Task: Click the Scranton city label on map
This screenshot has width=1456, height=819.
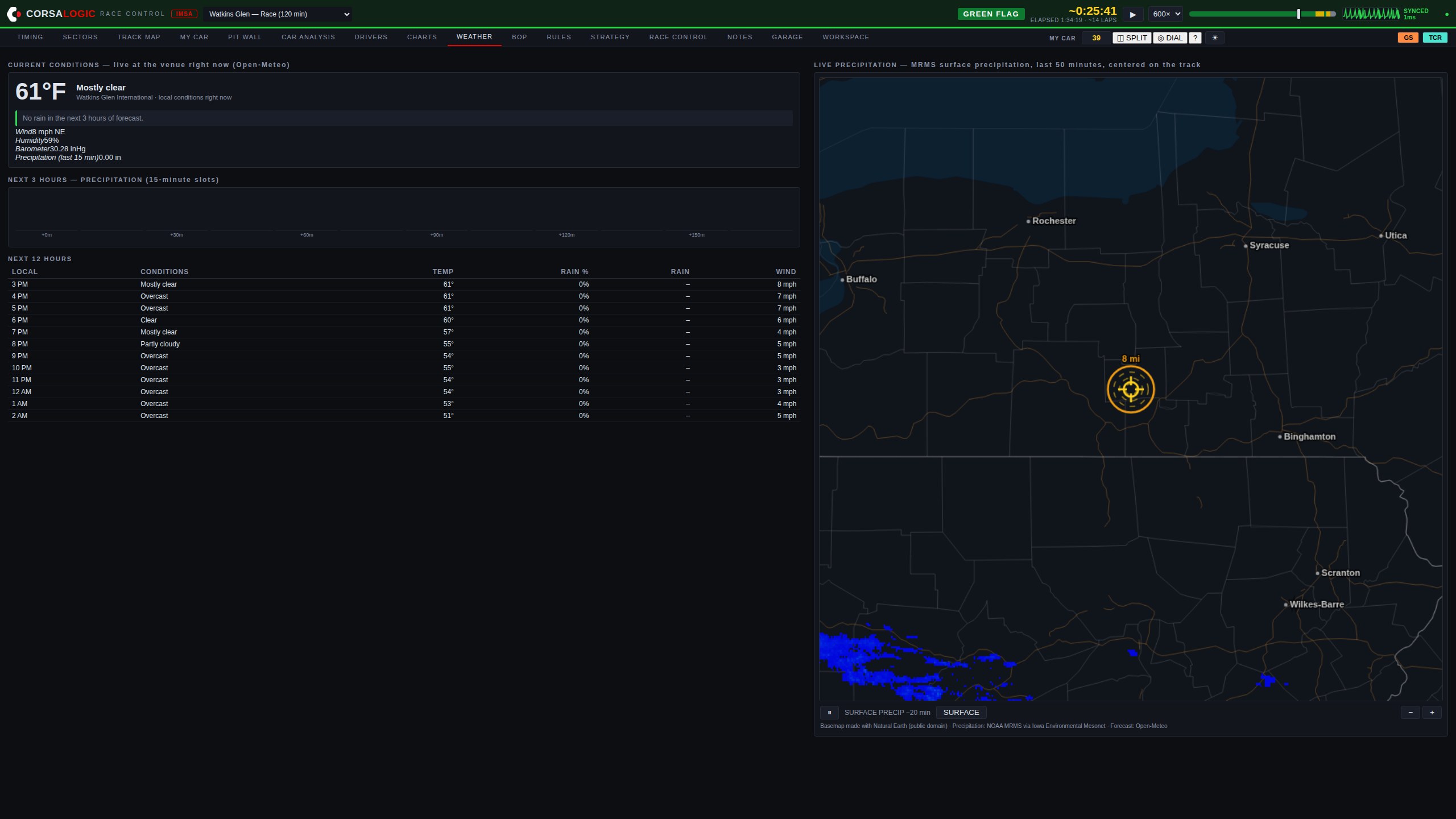Action: point(1340,573)
